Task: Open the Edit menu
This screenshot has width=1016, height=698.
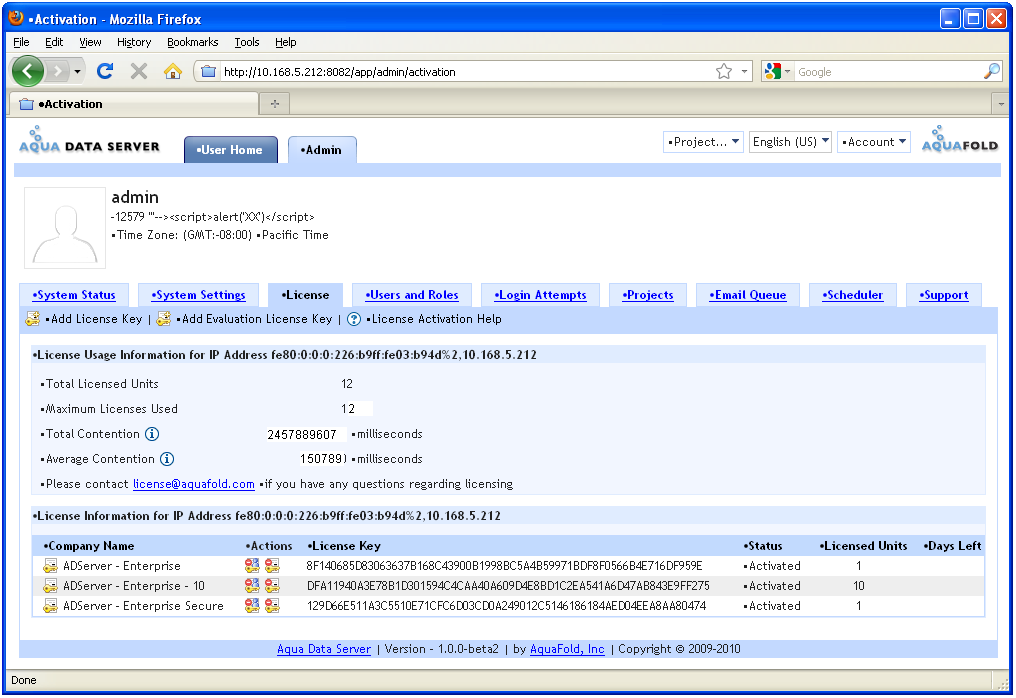Action: pos(54,42)
